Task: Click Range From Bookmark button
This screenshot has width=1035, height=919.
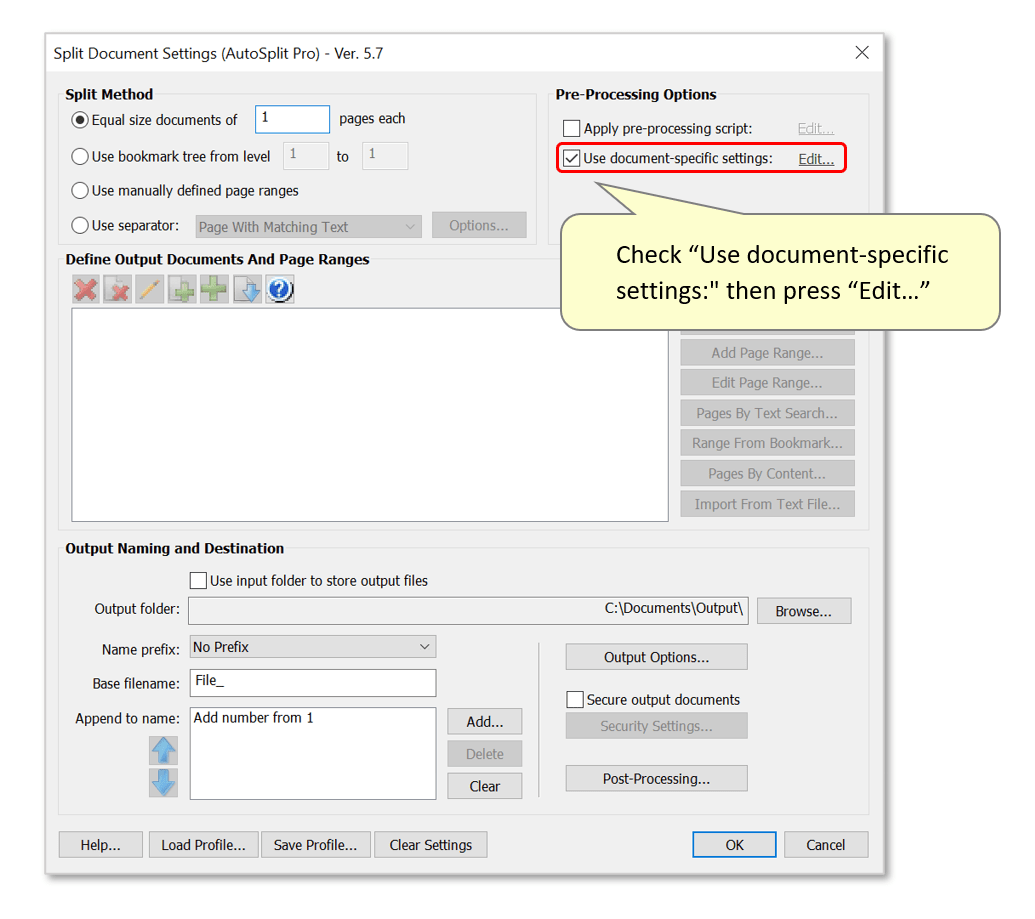Action: point(768,443)
